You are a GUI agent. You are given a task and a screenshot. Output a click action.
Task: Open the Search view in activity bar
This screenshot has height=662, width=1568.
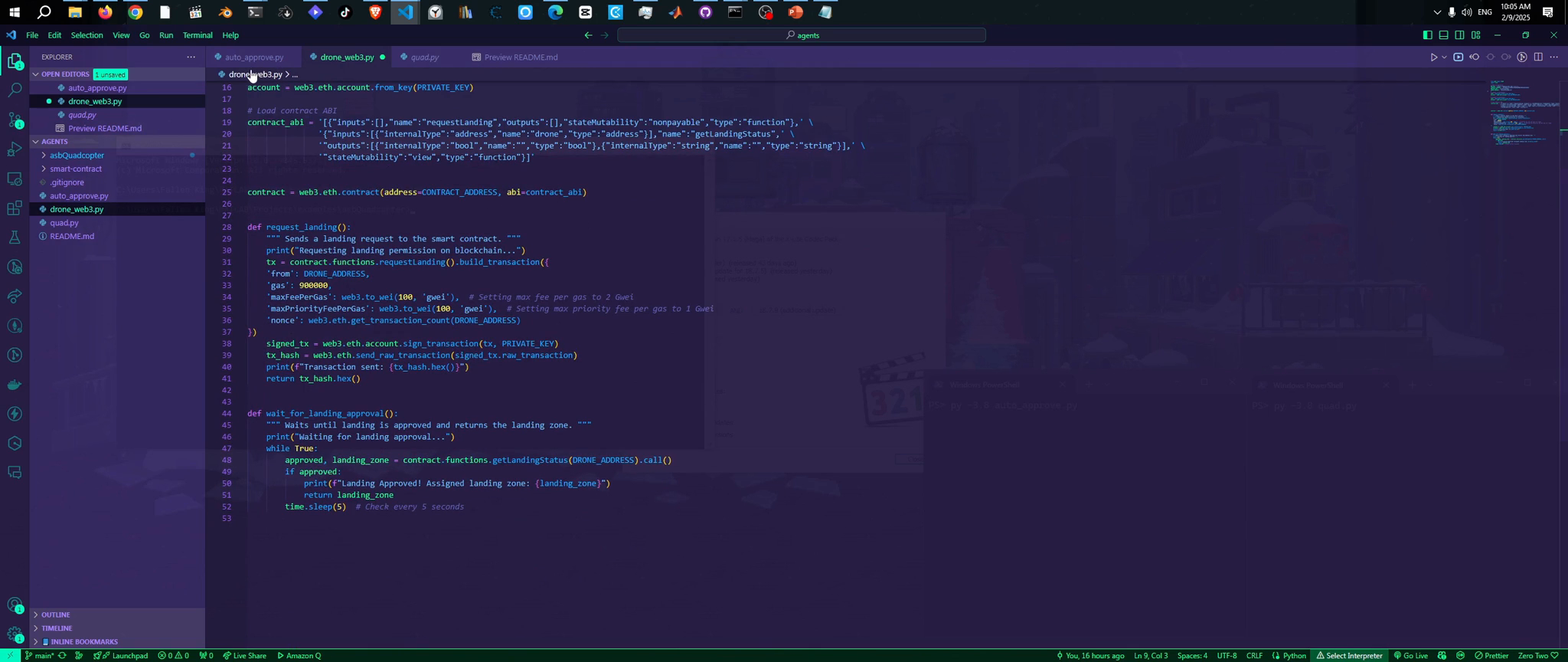(x=15, y=90)
